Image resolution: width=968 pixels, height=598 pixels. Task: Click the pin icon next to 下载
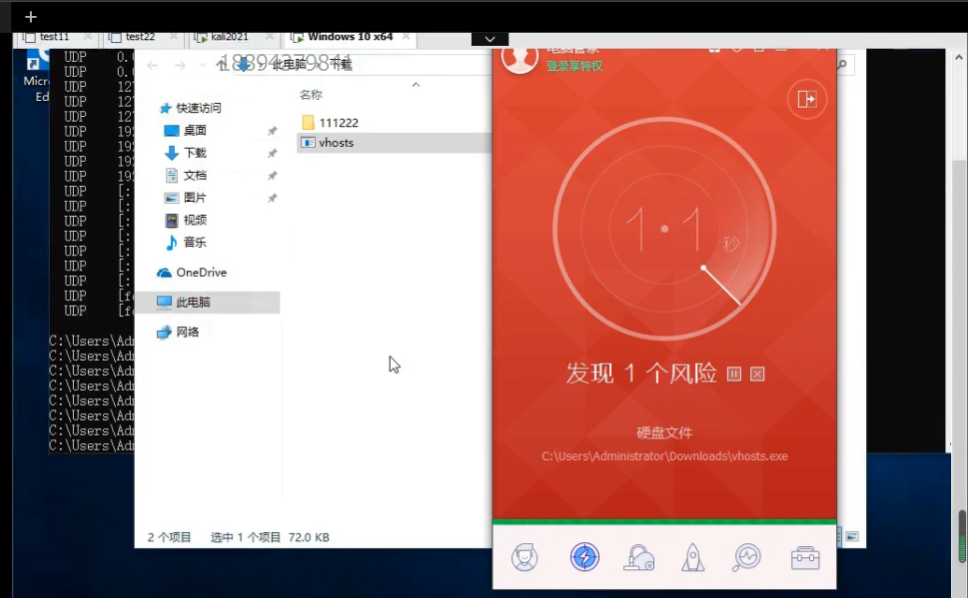pos(272,153)
